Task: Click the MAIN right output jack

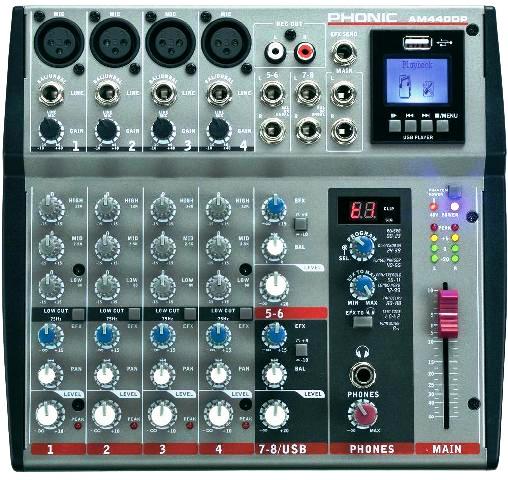Action: tap(343, 131)
